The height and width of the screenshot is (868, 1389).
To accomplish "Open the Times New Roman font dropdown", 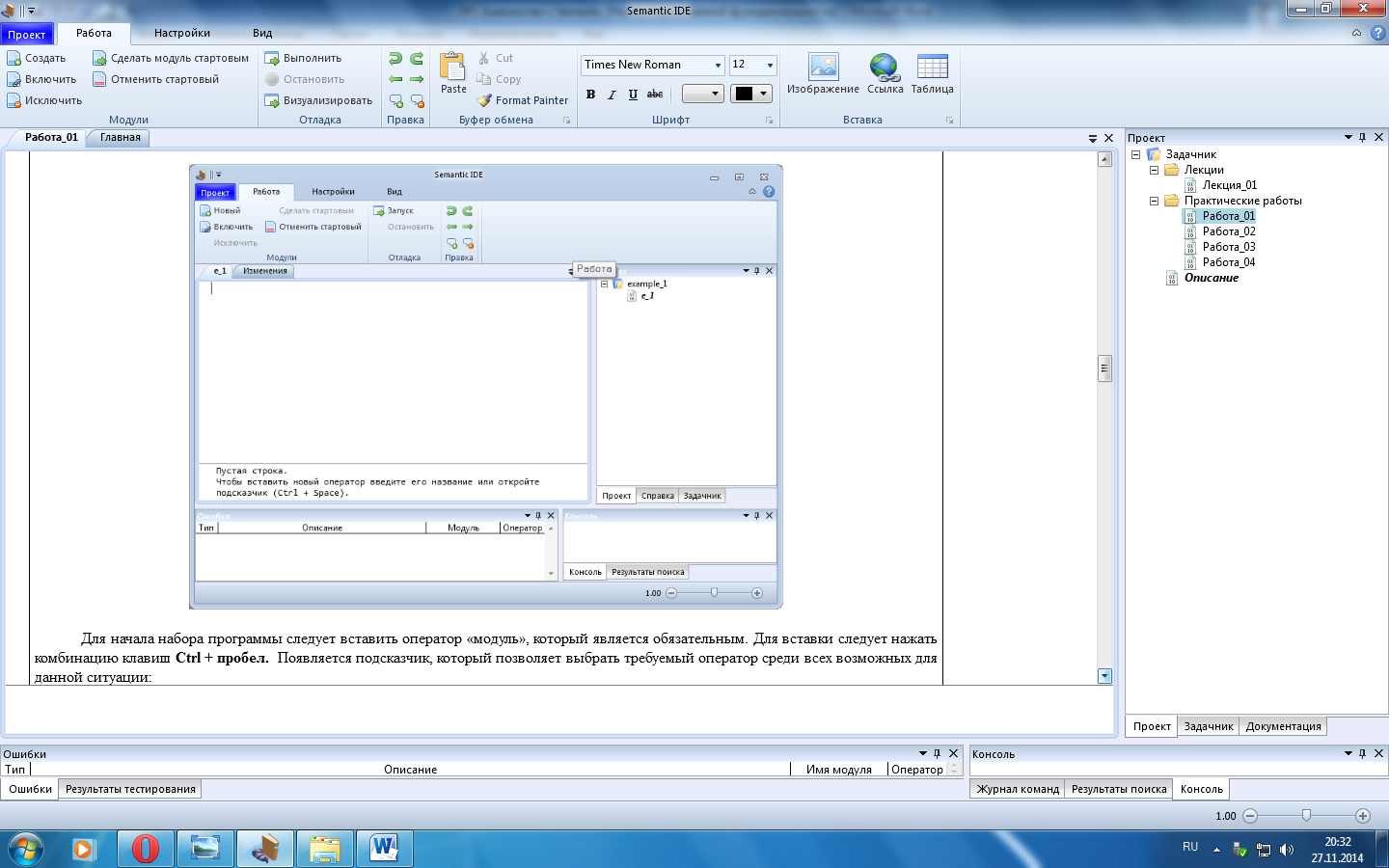I will [x=718, y=66].
